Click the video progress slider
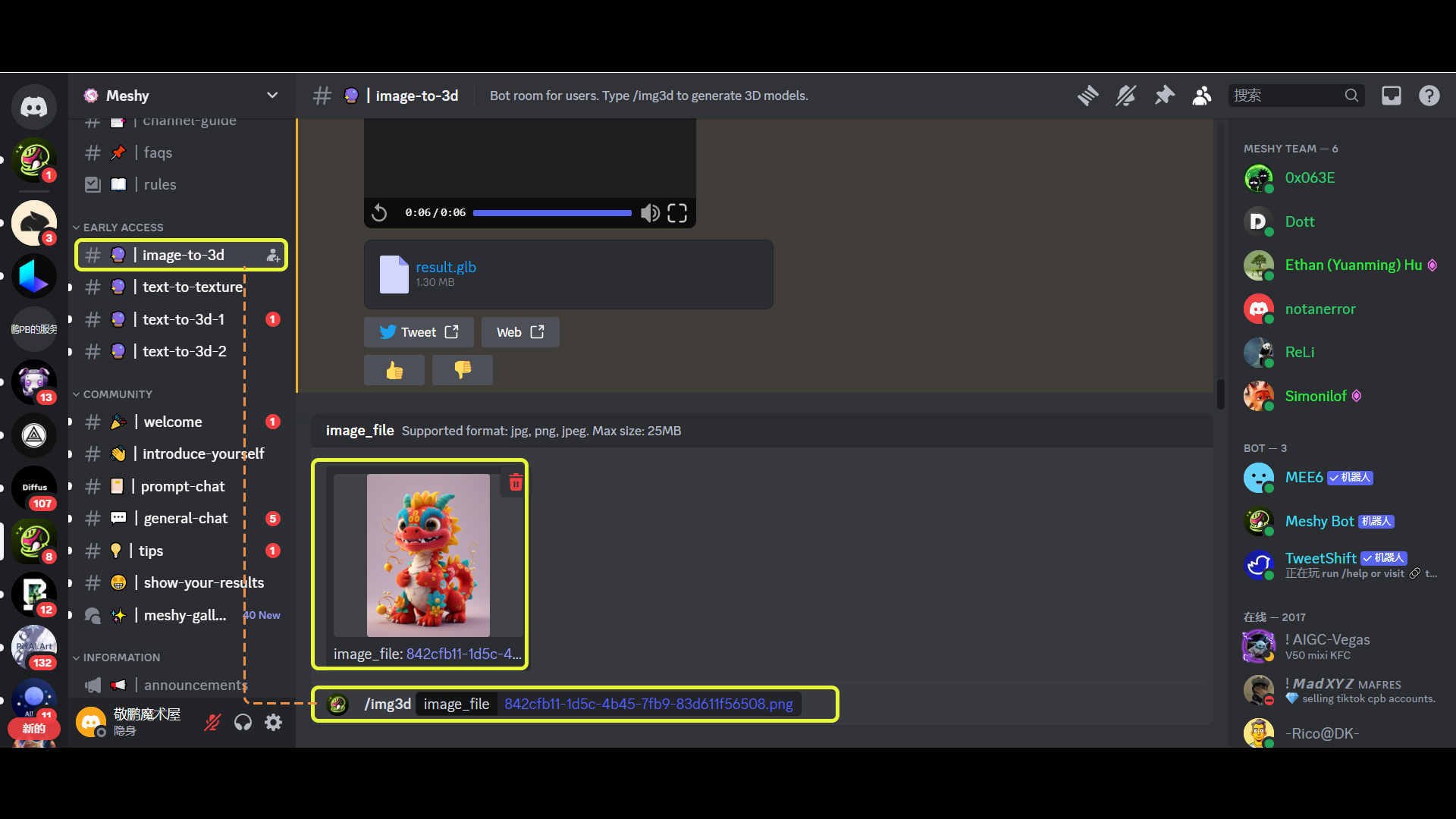 click(x=552, y=213)
